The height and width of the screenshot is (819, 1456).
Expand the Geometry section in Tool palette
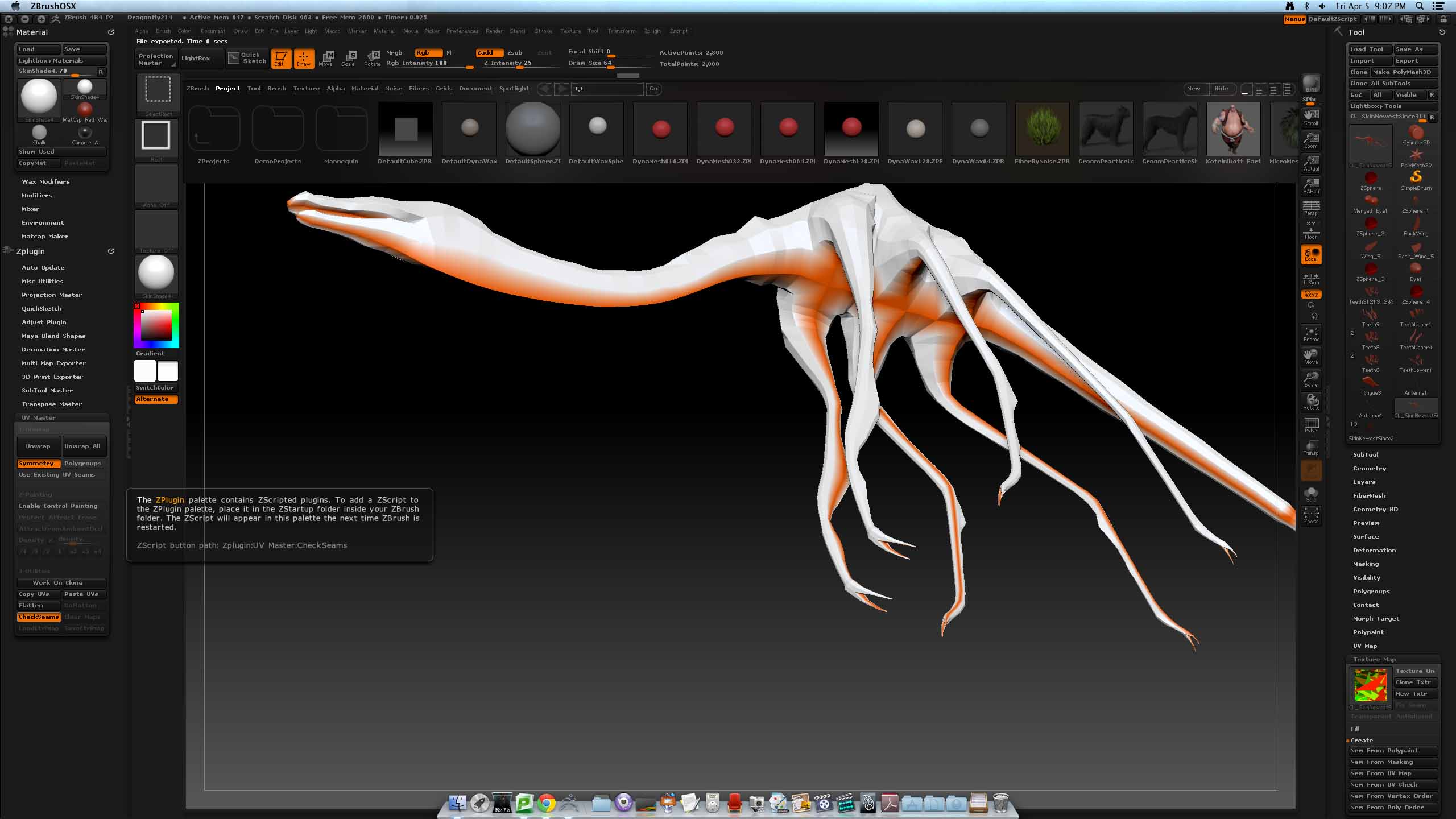1369,469
